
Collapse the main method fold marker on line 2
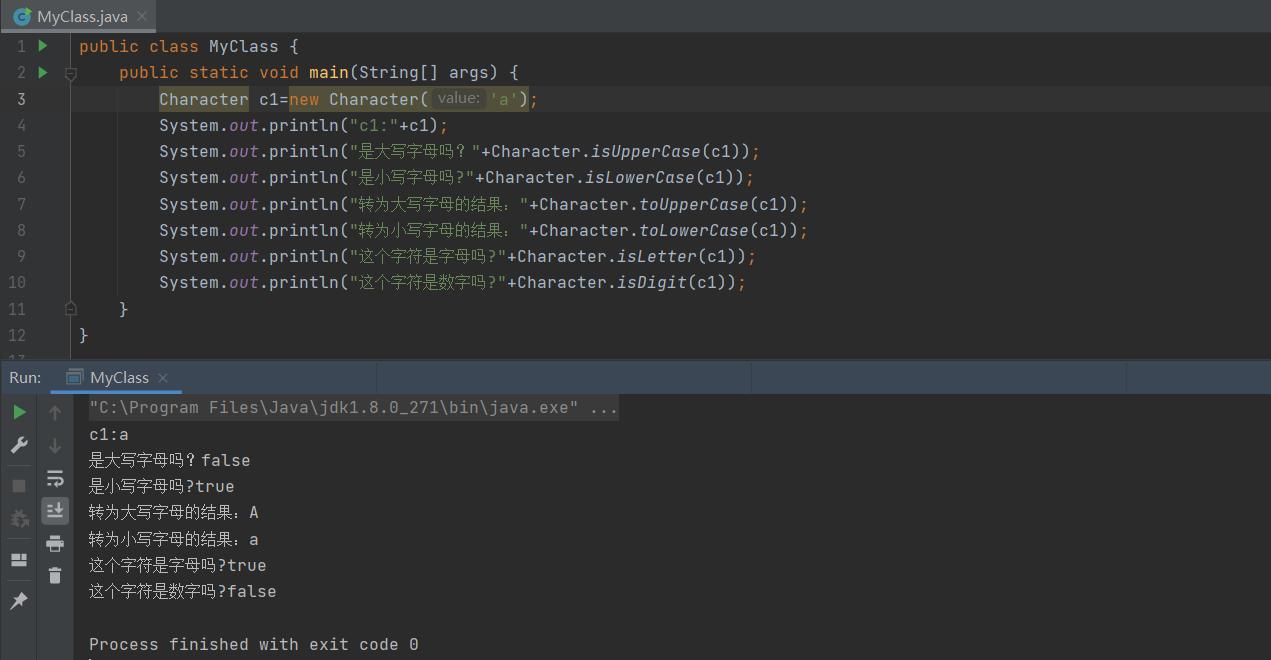[x=71, y=73]
